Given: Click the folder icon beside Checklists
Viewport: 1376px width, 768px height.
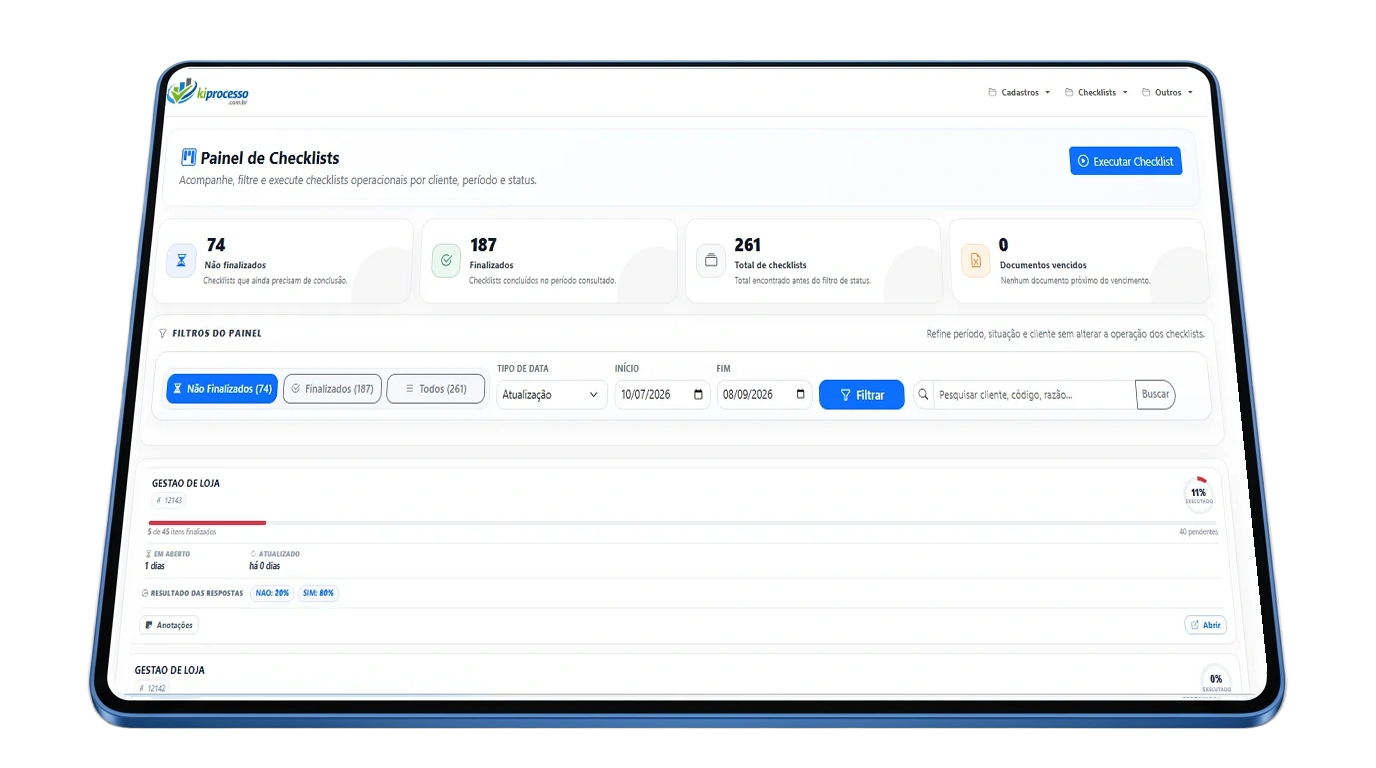Looking at the screenshot, I should coord(1069,92).
